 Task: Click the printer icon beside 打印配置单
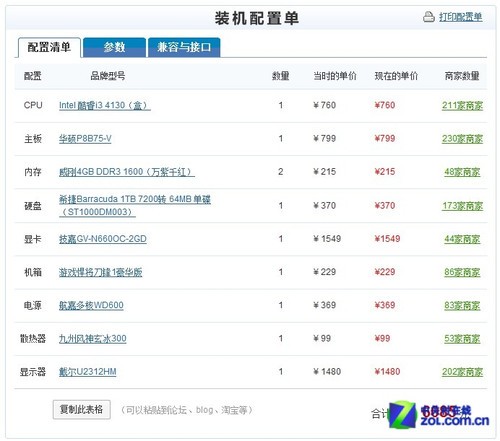point(429,17)
